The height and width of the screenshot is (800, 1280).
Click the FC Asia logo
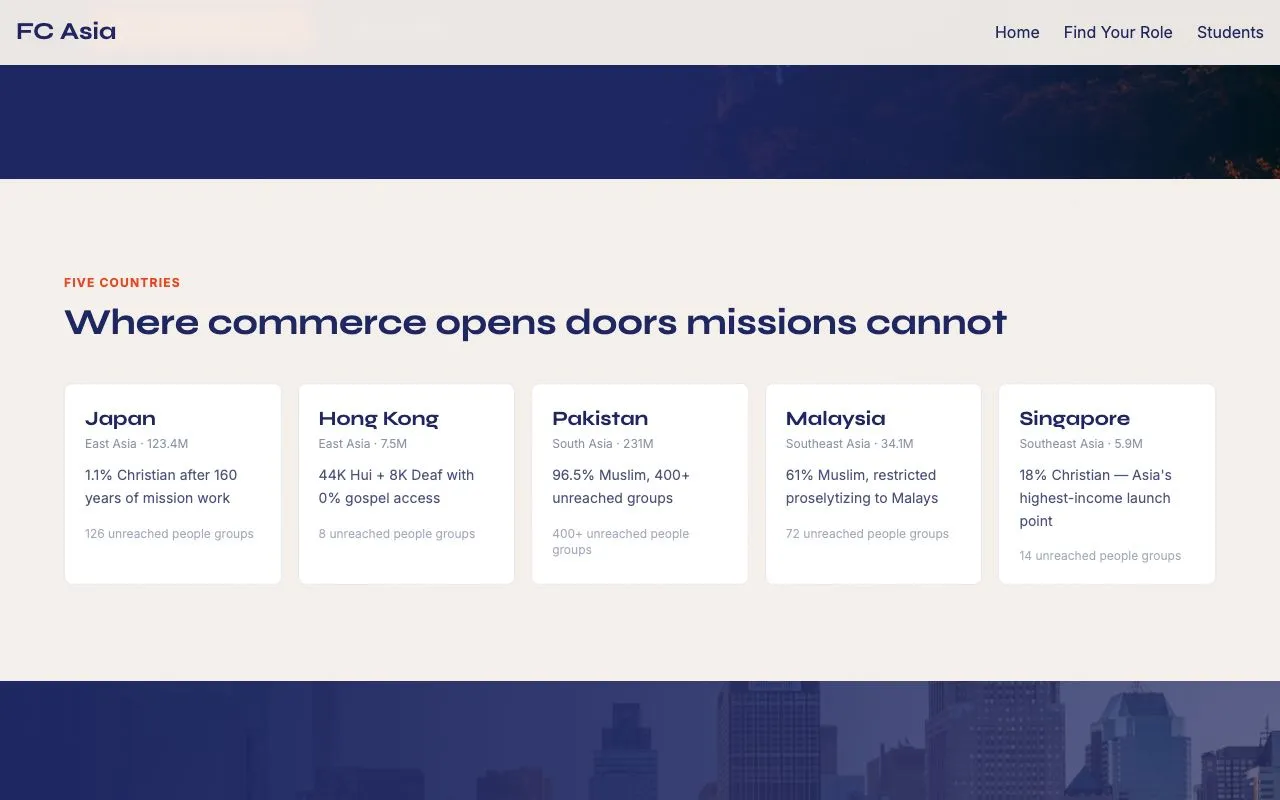[66, 32]
